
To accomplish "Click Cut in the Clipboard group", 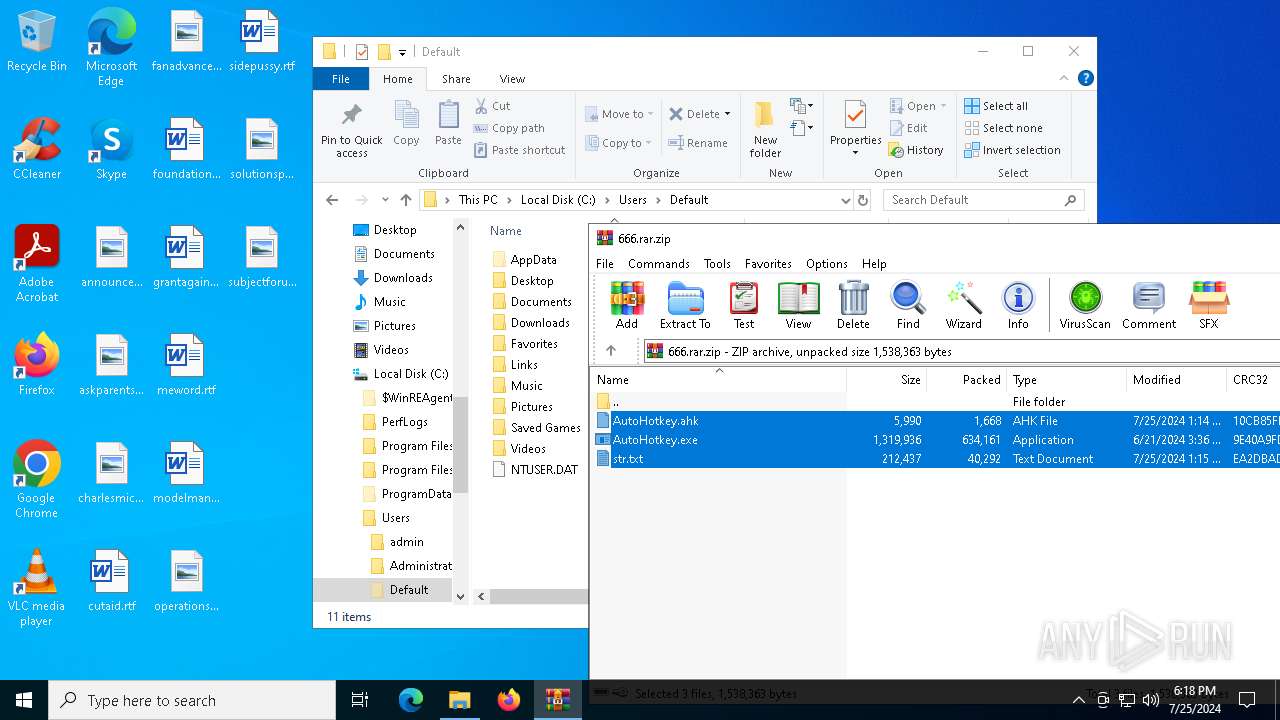I will tap(492, 106).
